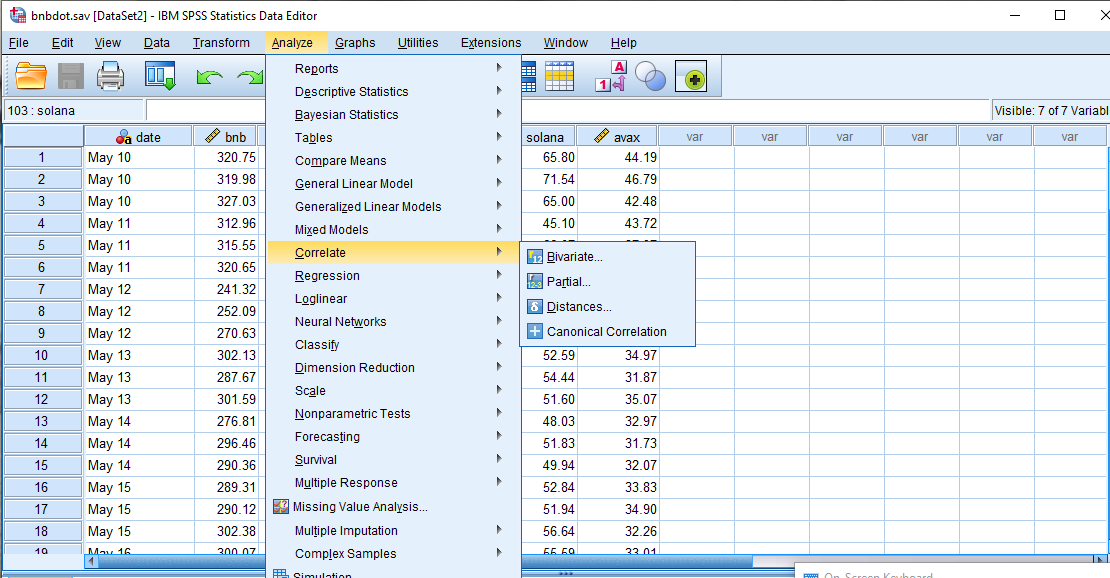Open the Help menu
The width and height of the screenshot is (1110, 578).
[624, 42]
